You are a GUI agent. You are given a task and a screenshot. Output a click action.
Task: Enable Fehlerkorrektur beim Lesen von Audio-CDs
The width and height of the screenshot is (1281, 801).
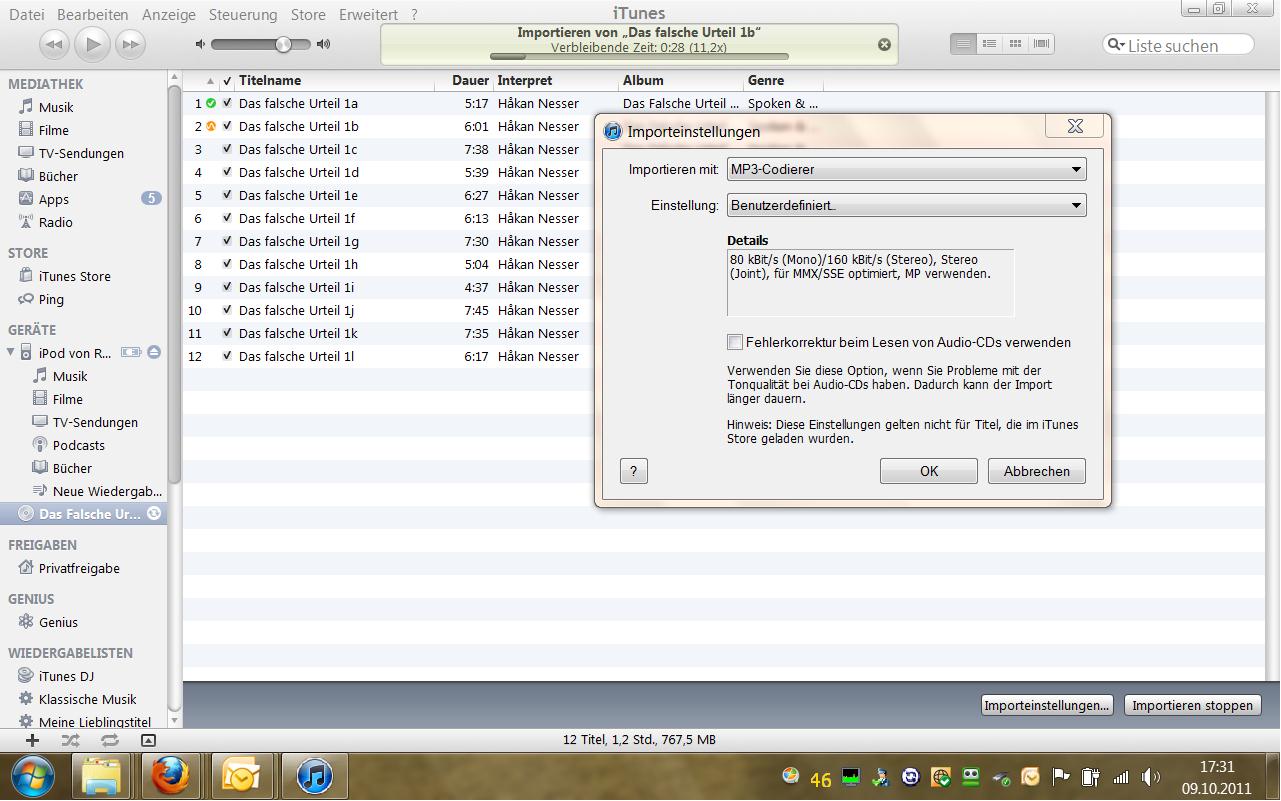735,342
